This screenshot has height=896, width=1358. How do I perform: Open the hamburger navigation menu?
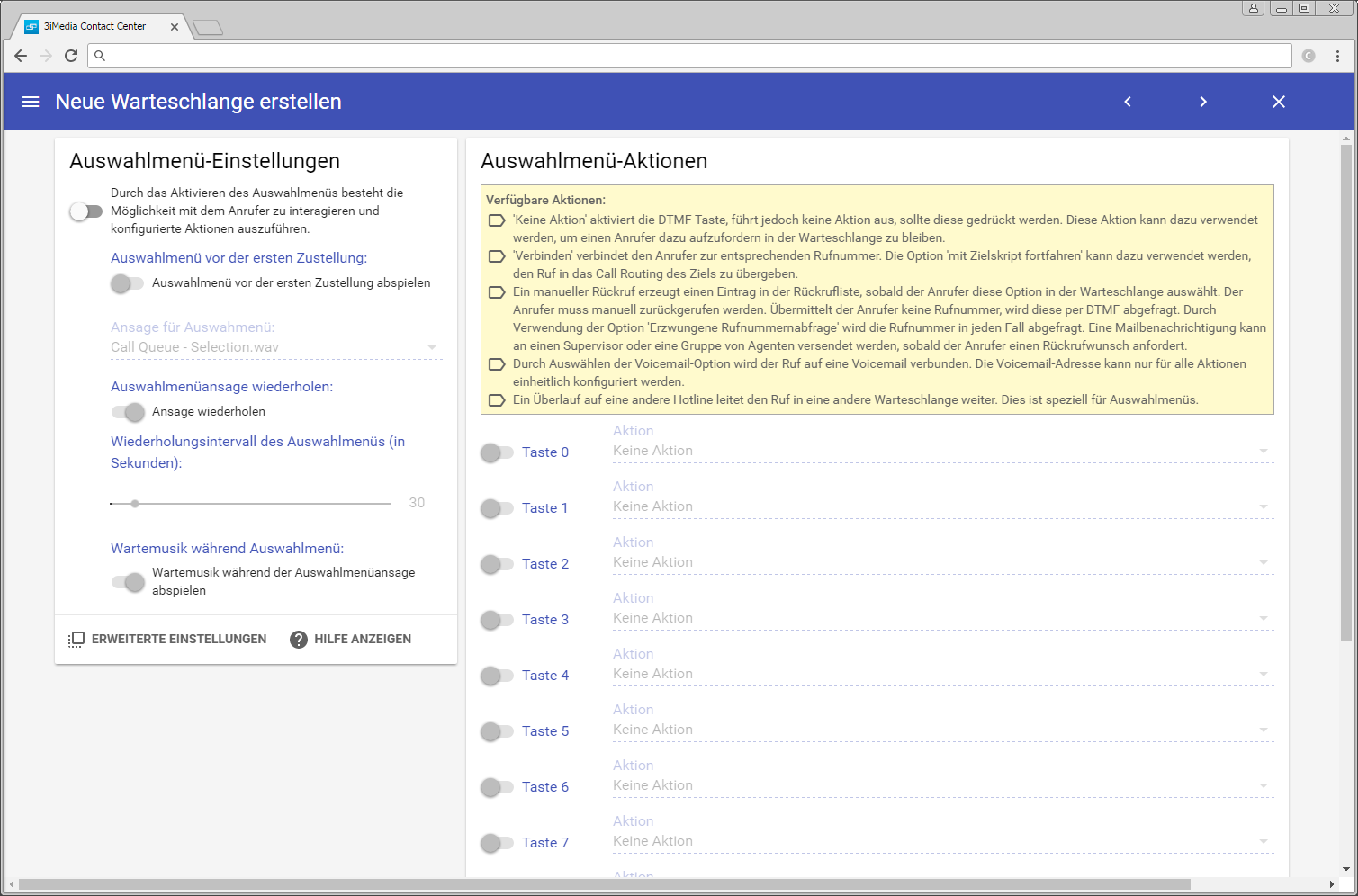[x=31, y=102]
